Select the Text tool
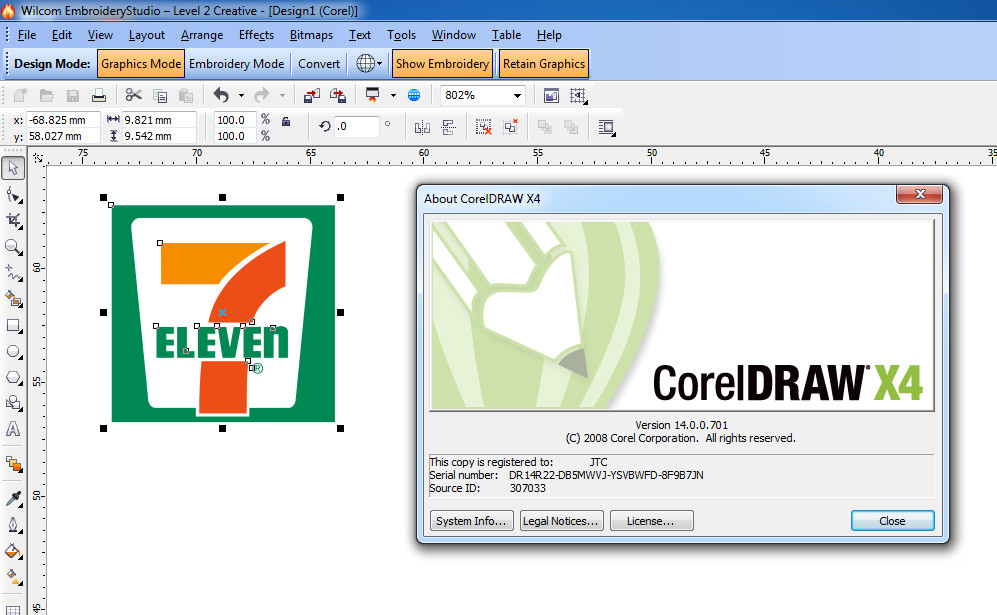The image size is (997, 615). tap(13, 429)
